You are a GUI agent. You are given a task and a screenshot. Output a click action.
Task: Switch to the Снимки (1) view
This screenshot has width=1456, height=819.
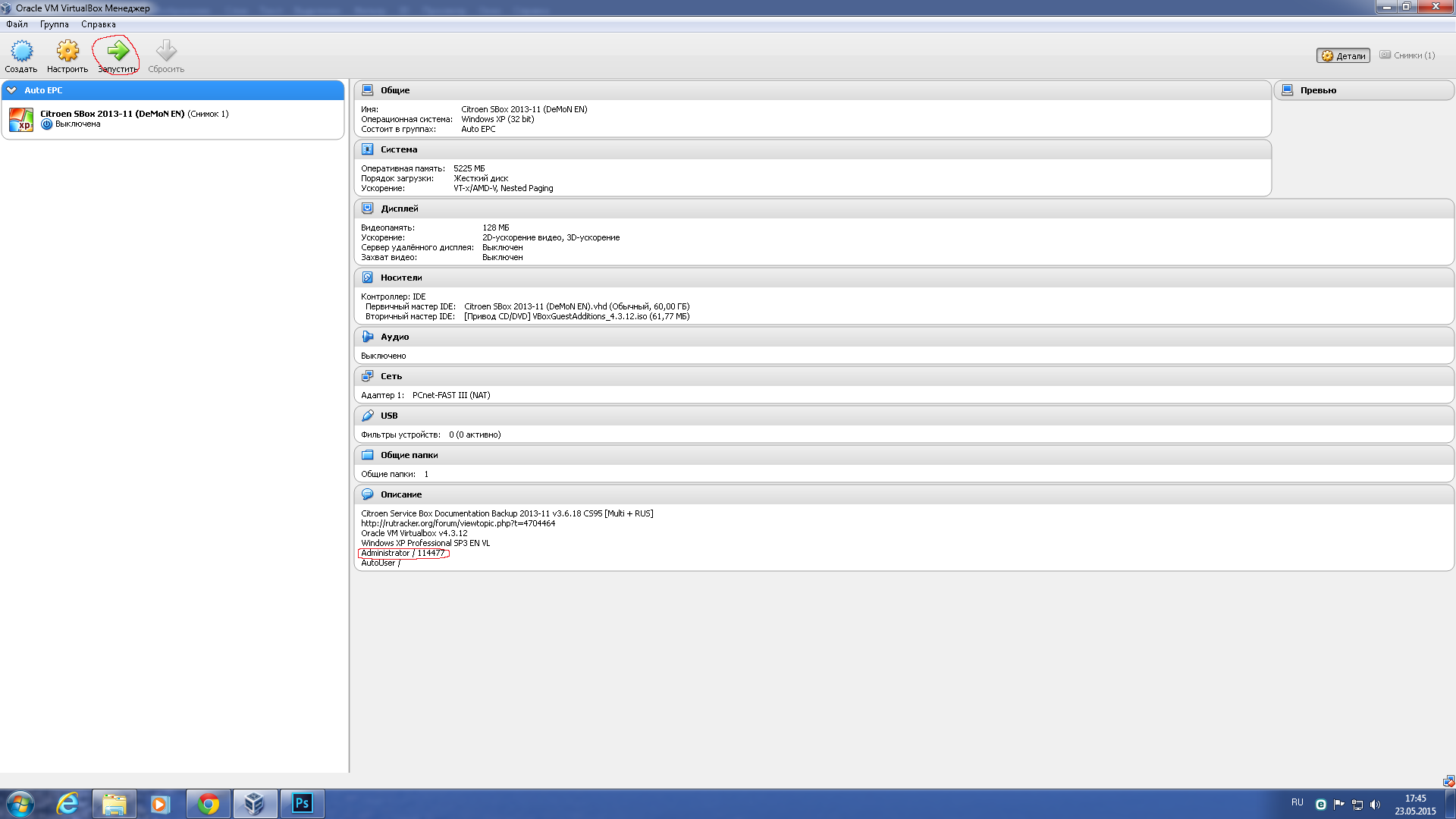[1407, 55]
